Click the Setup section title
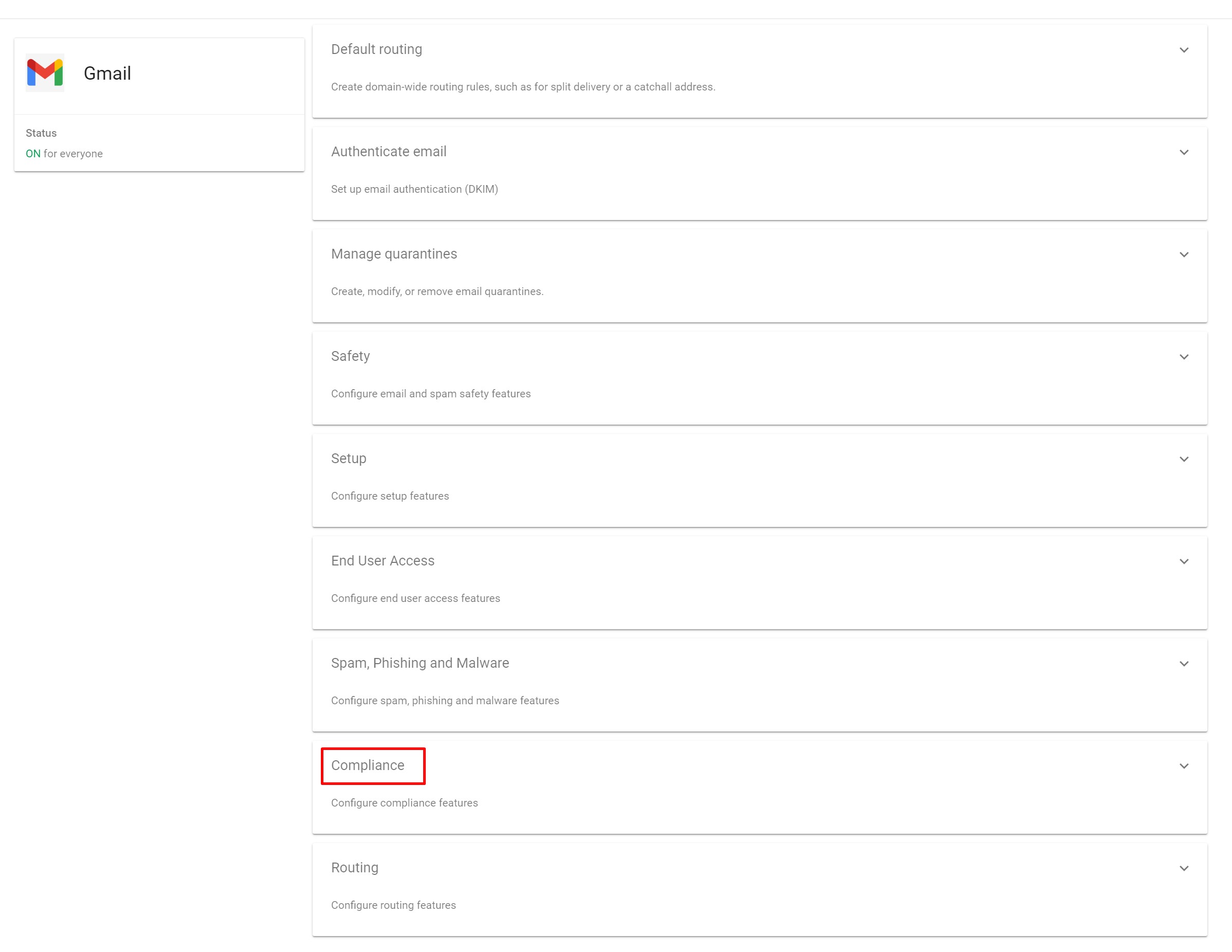The image size is (1232, 952). tap(348, 459)
